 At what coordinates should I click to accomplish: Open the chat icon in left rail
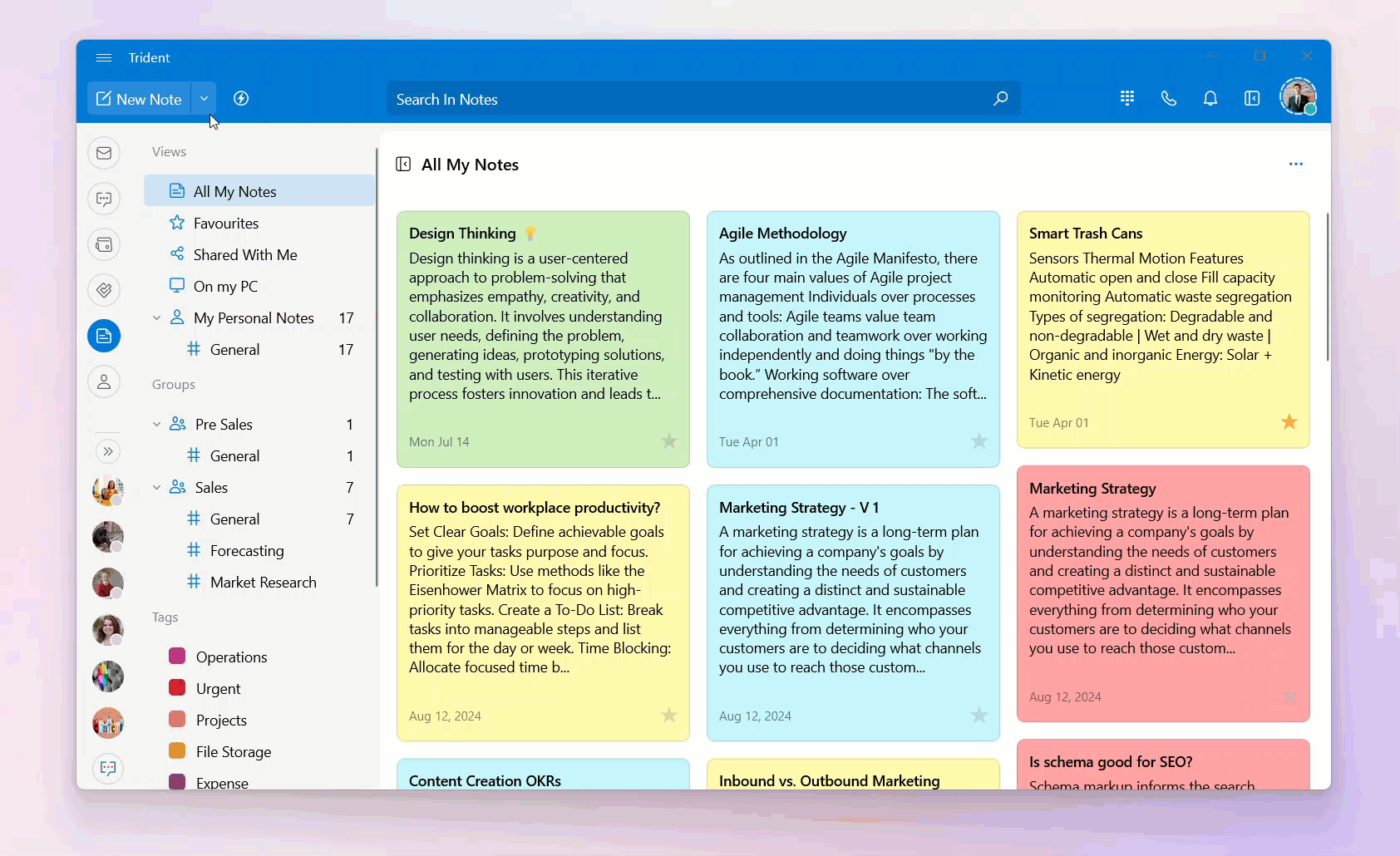coord(104,199)
